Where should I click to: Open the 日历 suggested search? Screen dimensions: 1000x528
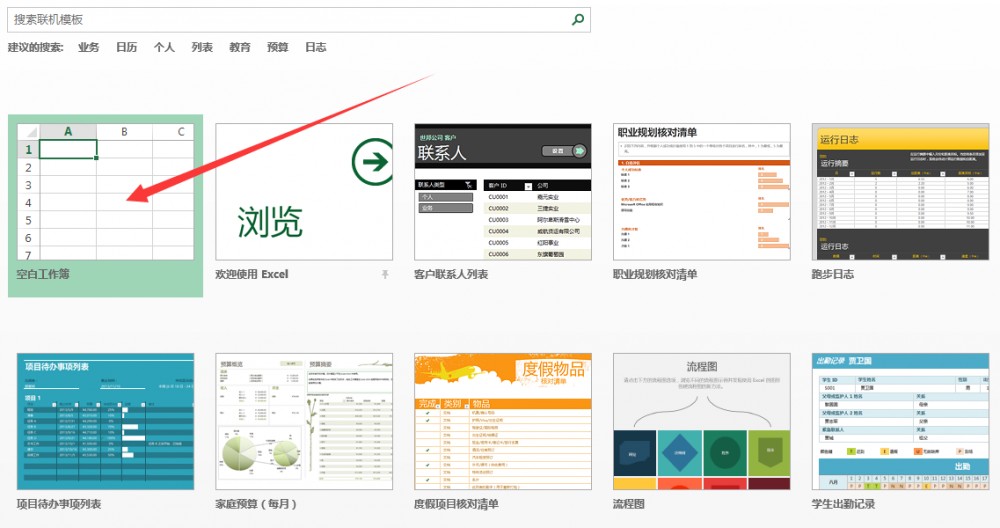(x=126, y=47)
